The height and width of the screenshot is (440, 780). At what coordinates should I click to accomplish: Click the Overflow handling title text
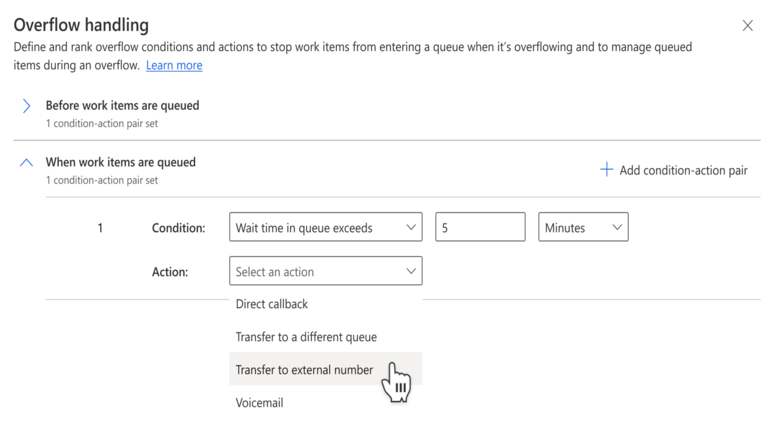(x=81, y=25)
